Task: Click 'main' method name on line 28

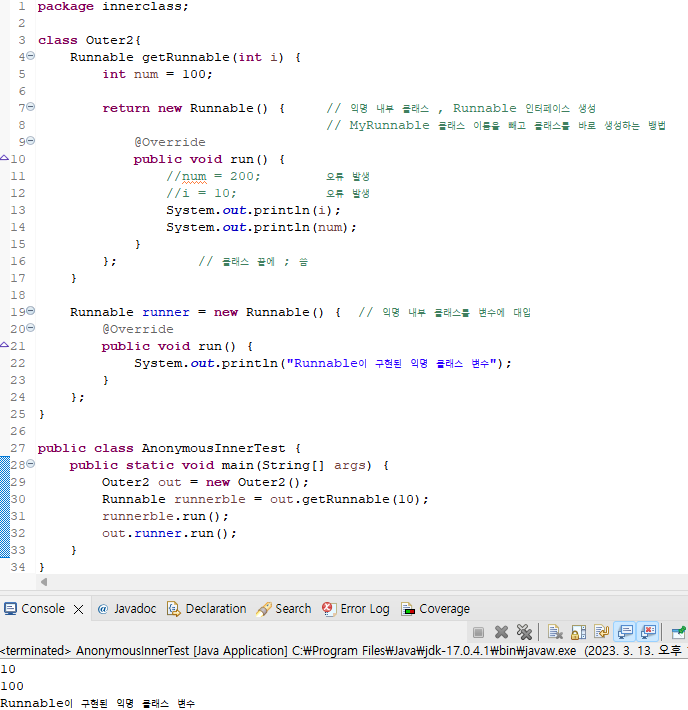Action: 237,465
